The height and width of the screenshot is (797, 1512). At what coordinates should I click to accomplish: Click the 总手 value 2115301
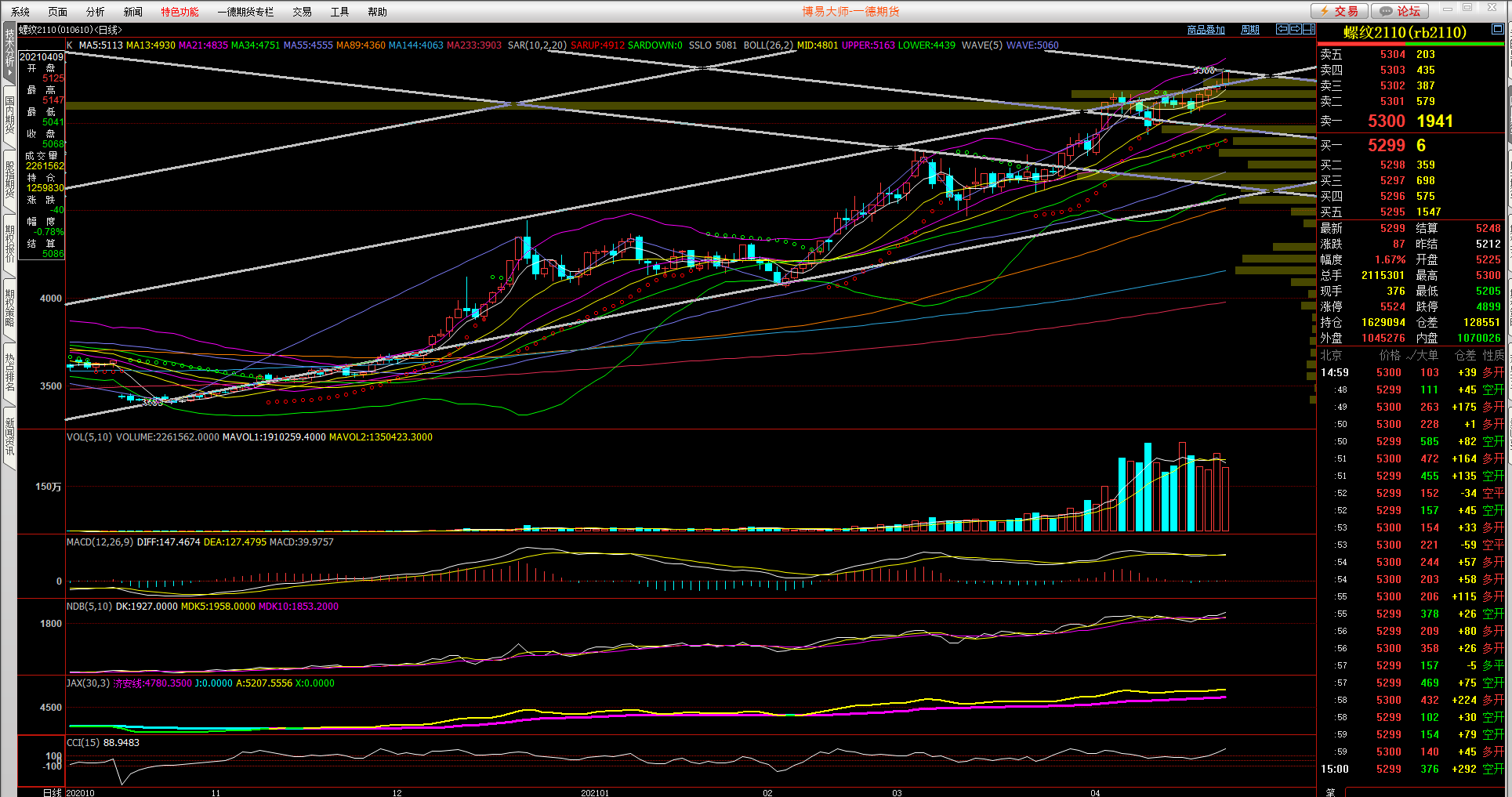pos(1383,275)
